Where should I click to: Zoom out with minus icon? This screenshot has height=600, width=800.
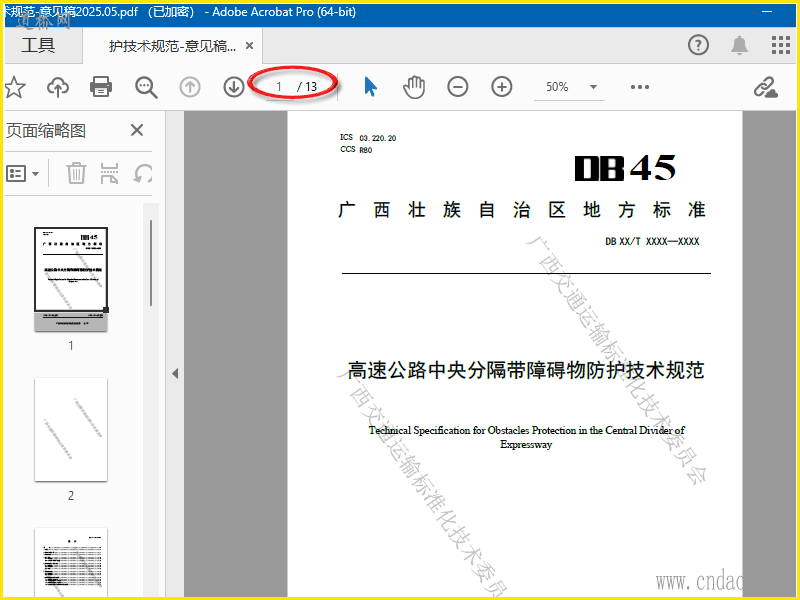458,87
